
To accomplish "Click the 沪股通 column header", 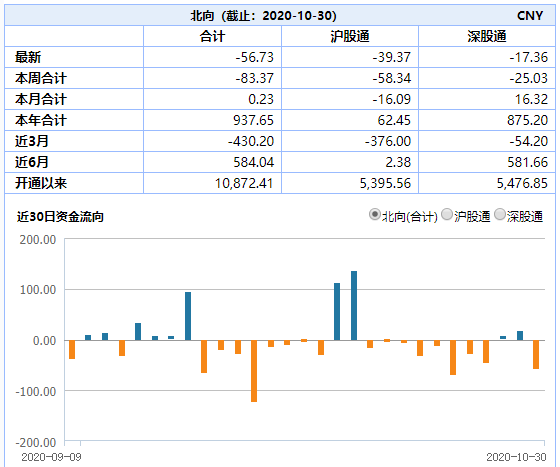I will click(350, 36).
